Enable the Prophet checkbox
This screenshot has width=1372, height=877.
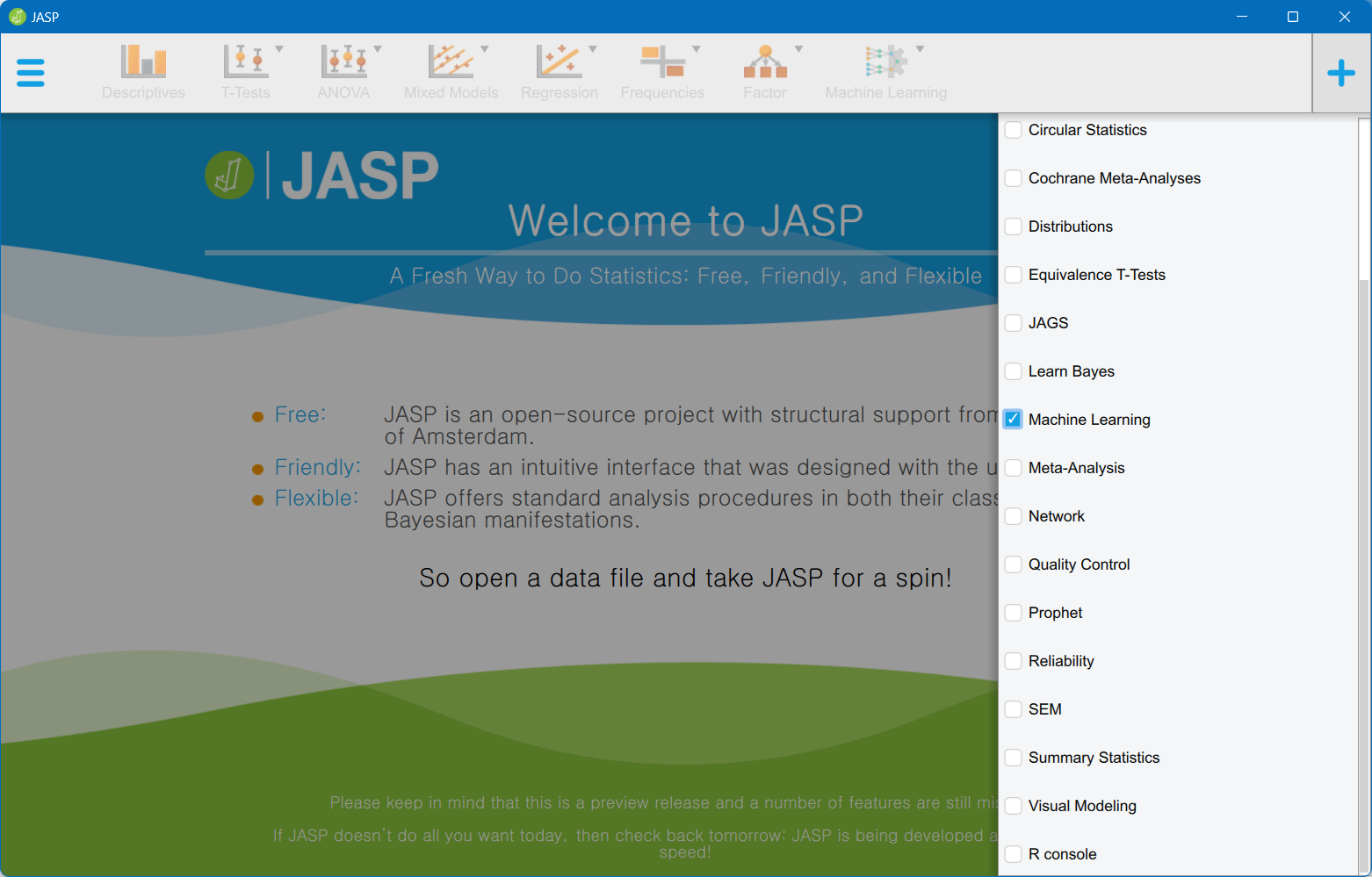click(x=1013, y=613)
